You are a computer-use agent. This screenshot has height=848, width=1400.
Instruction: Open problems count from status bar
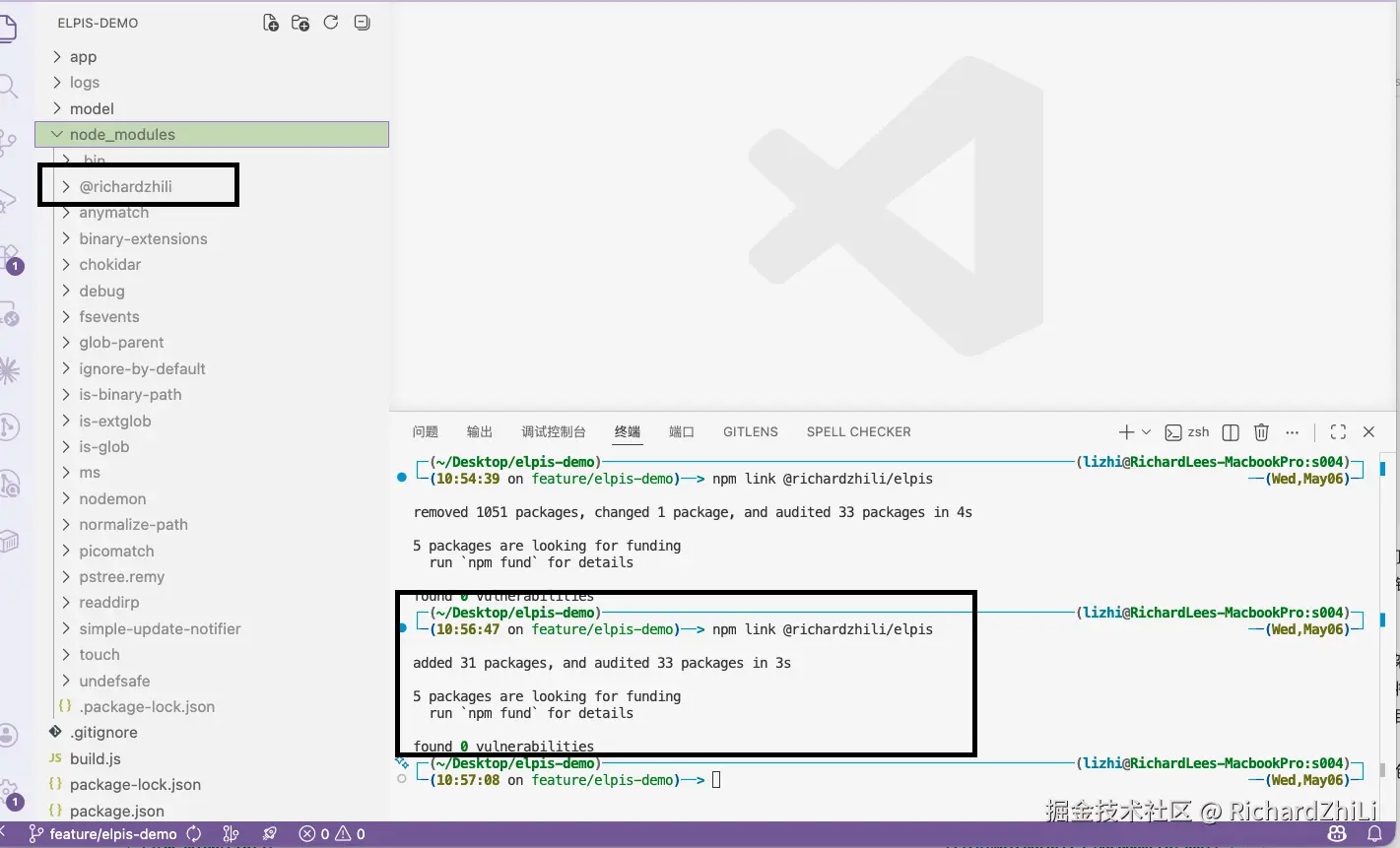332,834
